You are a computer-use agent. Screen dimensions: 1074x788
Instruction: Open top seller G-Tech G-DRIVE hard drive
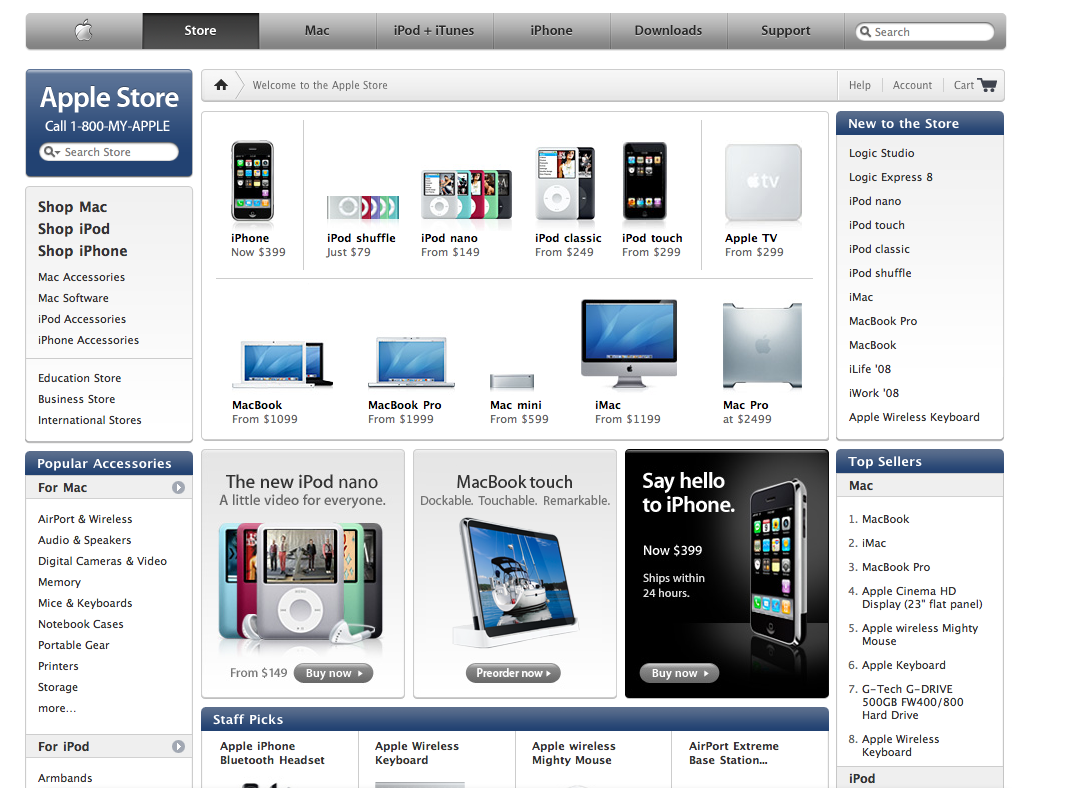point(912,702)
